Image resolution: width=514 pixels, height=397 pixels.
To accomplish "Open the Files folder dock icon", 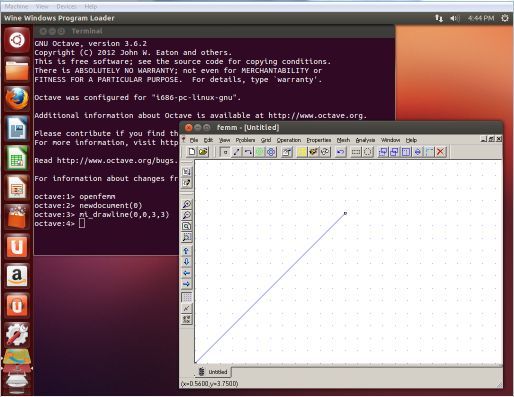I will tap(17, 70).
